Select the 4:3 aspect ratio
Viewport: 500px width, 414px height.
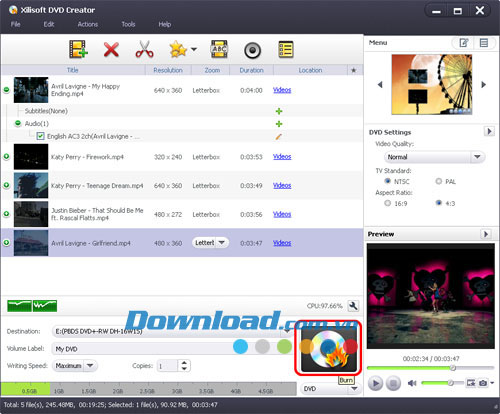click(x=439, y=203)
